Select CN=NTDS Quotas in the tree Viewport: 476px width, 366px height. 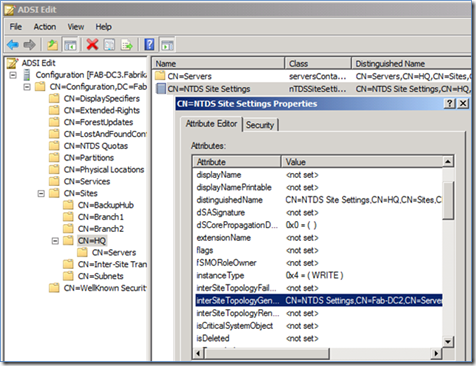pyautogui.click(x=96, y=146)
